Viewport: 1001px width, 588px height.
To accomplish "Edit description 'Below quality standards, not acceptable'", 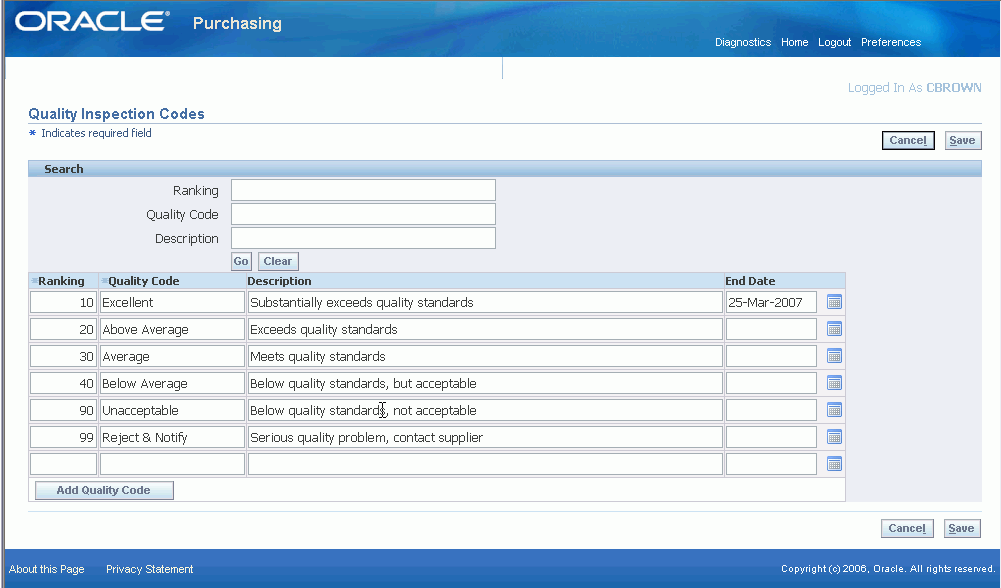I will click(485, 411).
